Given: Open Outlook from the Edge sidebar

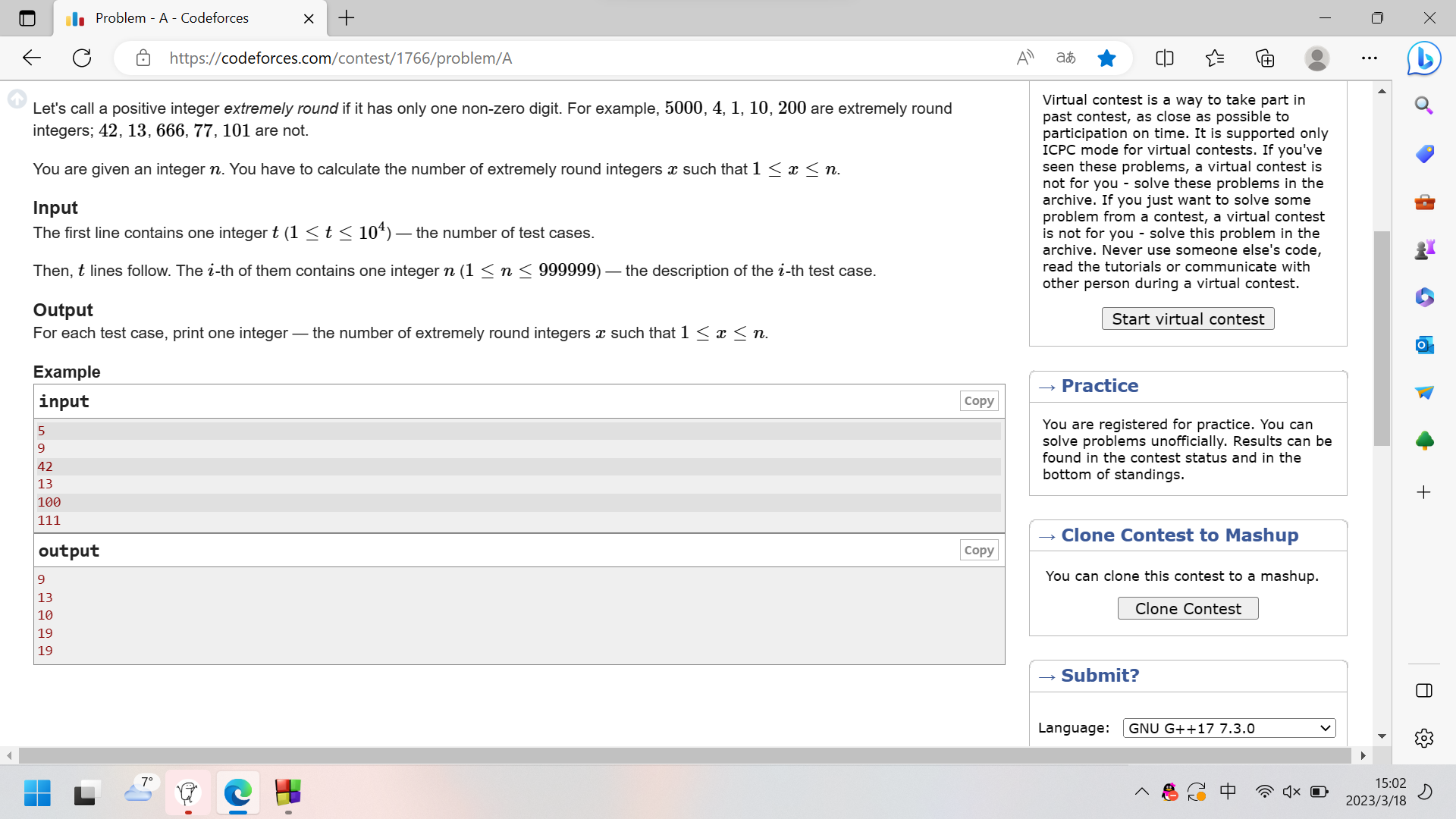Looking at the screenshot, I should [x=1423, y=345].
